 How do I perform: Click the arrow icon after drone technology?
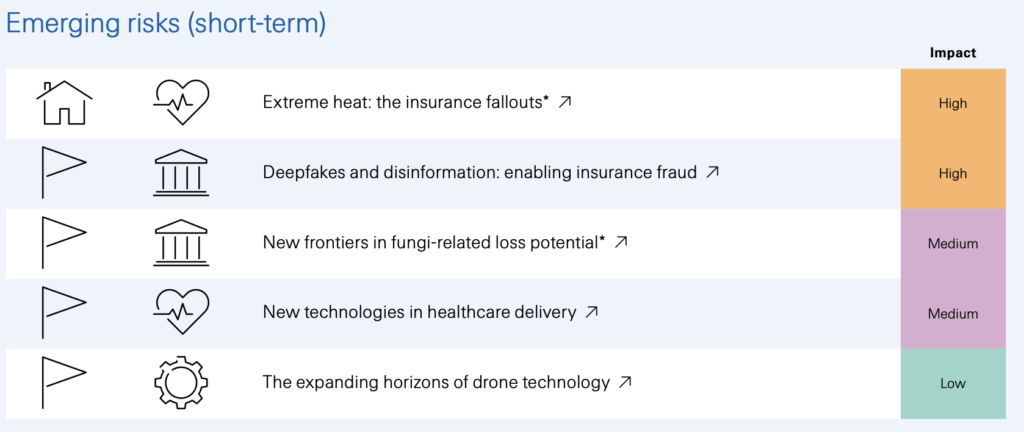(625, 382)
